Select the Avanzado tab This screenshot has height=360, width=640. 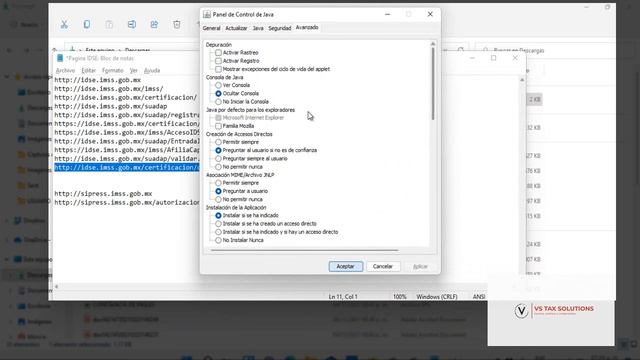pyautogui.click(x=307, y=27)
